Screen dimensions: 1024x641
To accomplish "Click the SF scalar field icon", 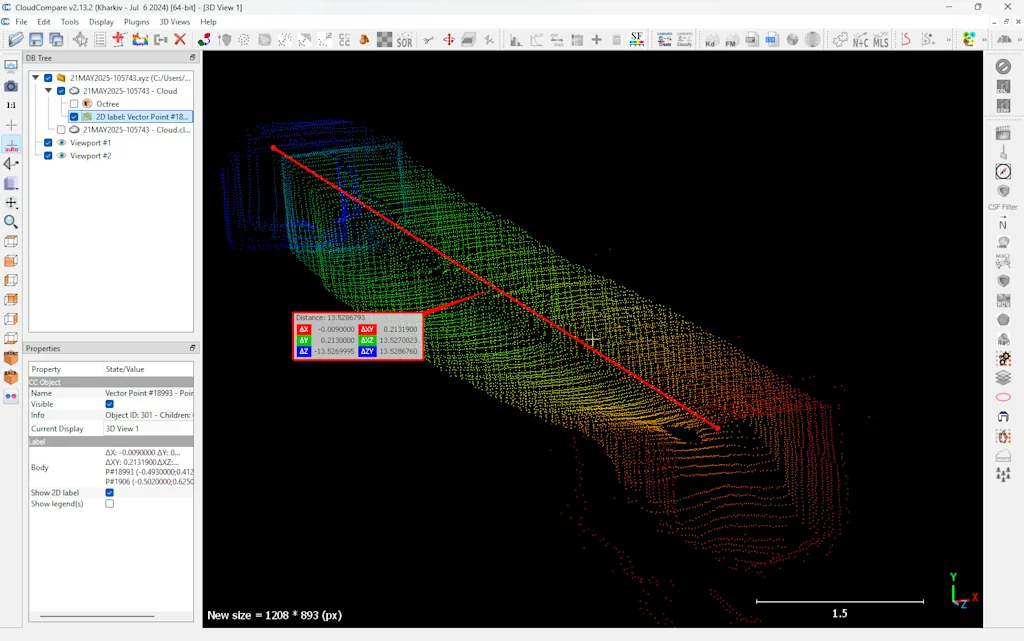I will pyautogui.click(x=636, y=40).
